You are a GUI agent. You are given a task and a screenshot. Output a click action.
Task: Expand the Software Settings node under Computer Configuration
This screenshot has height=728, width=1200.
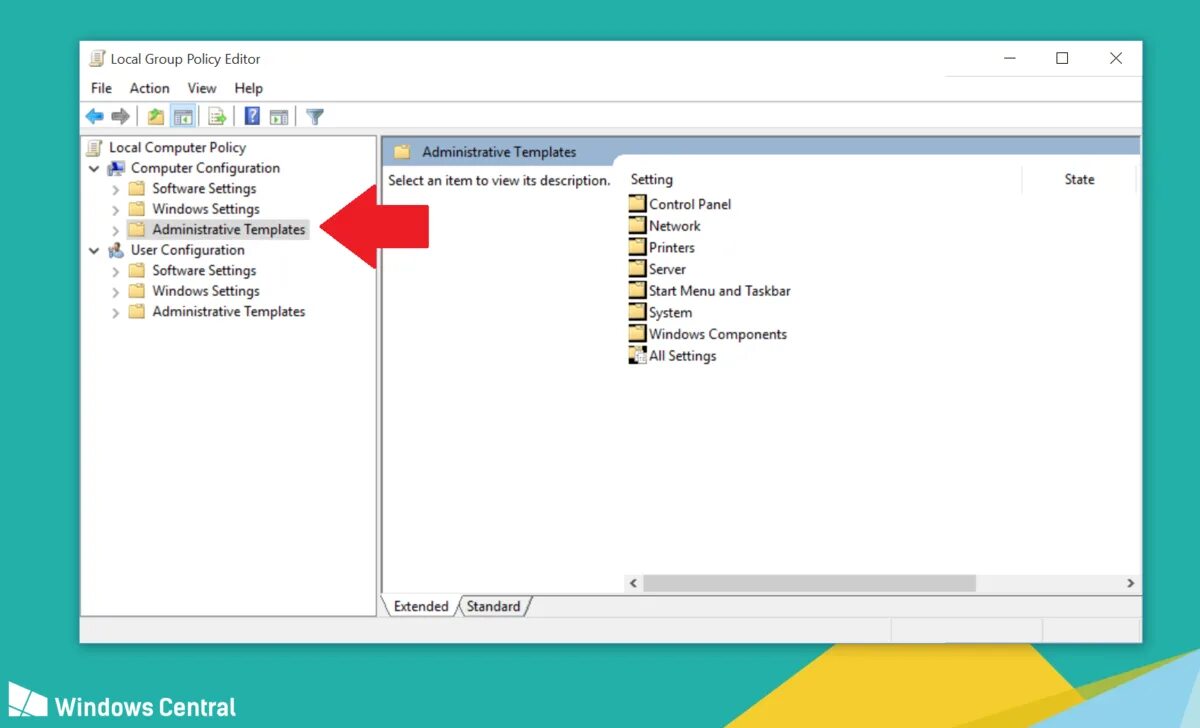(116, 188)
